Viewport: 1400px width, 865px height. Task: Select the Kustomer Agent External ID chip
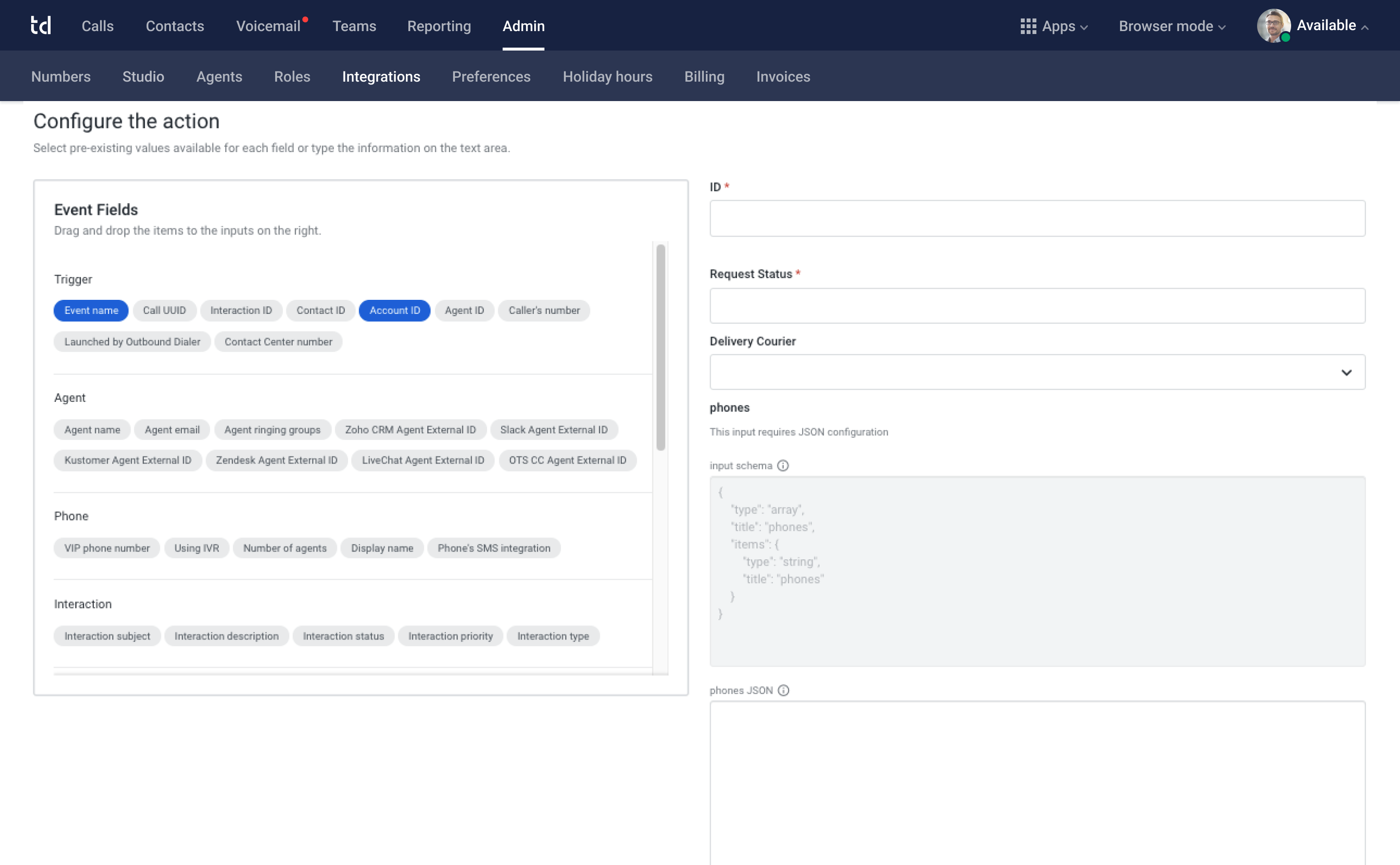pos(127,461)
